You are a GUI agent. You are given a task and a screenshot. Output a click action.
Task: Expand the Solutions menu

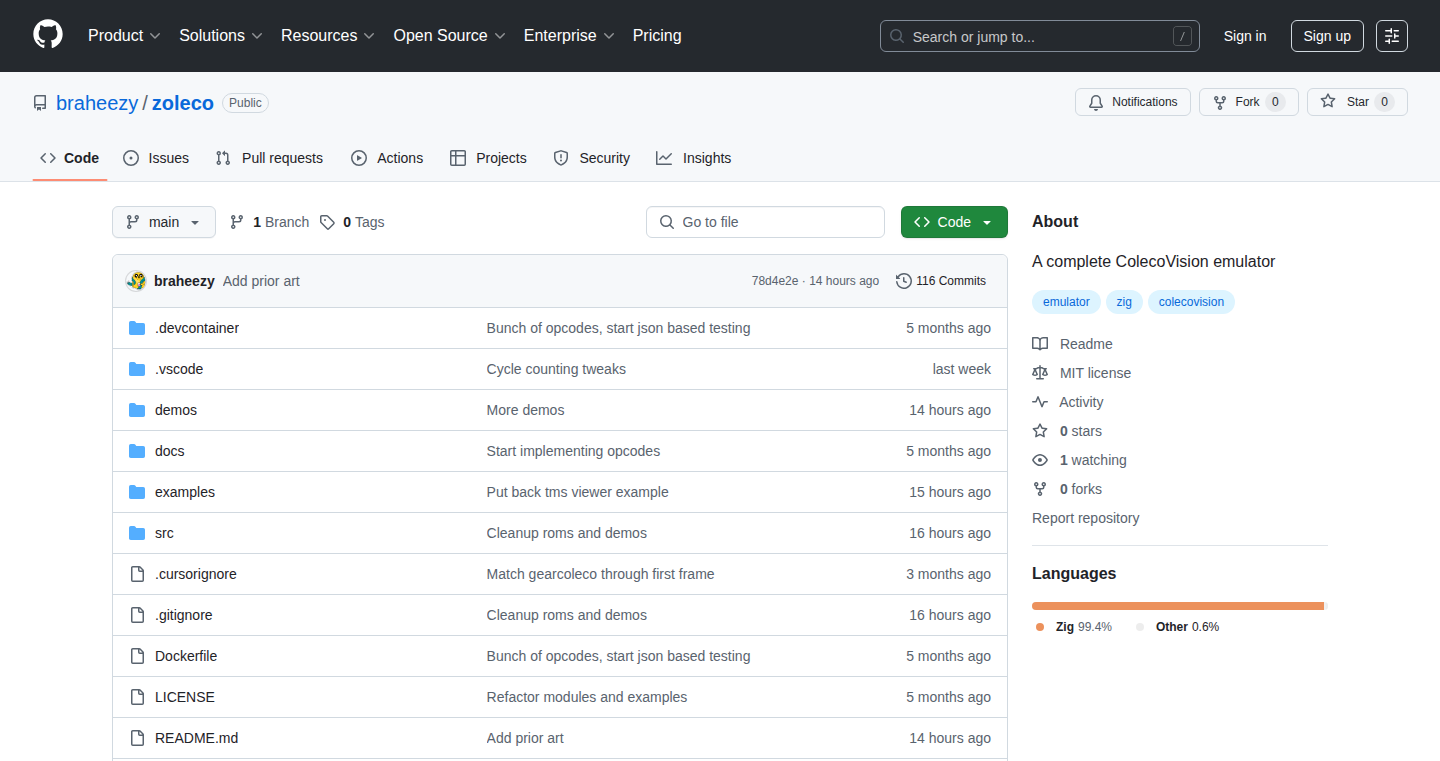pyautogui.click(x=221, y=36)
